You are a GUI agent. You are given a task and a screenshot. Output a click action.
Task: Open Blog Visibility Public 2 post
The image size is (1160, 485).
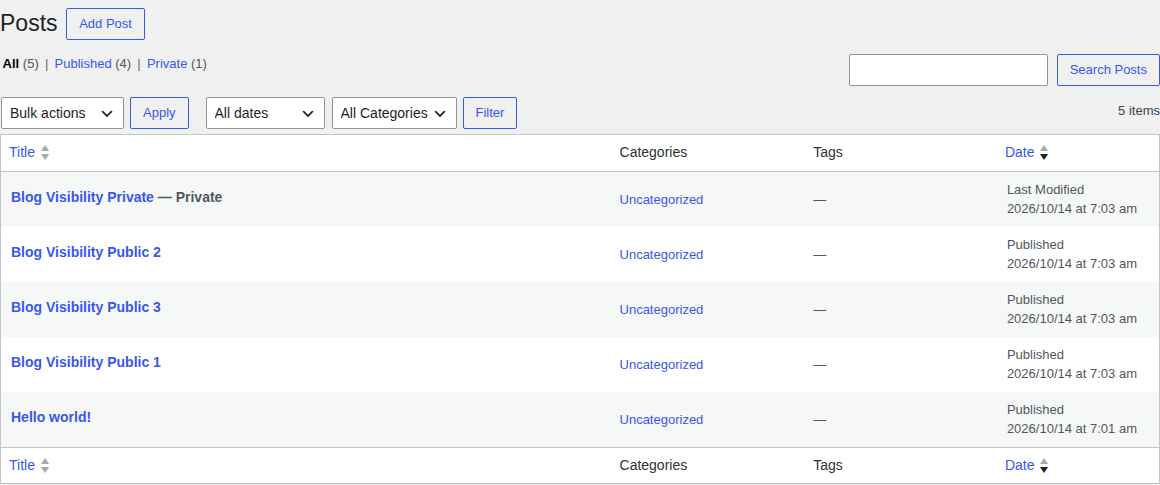(86, 252)
